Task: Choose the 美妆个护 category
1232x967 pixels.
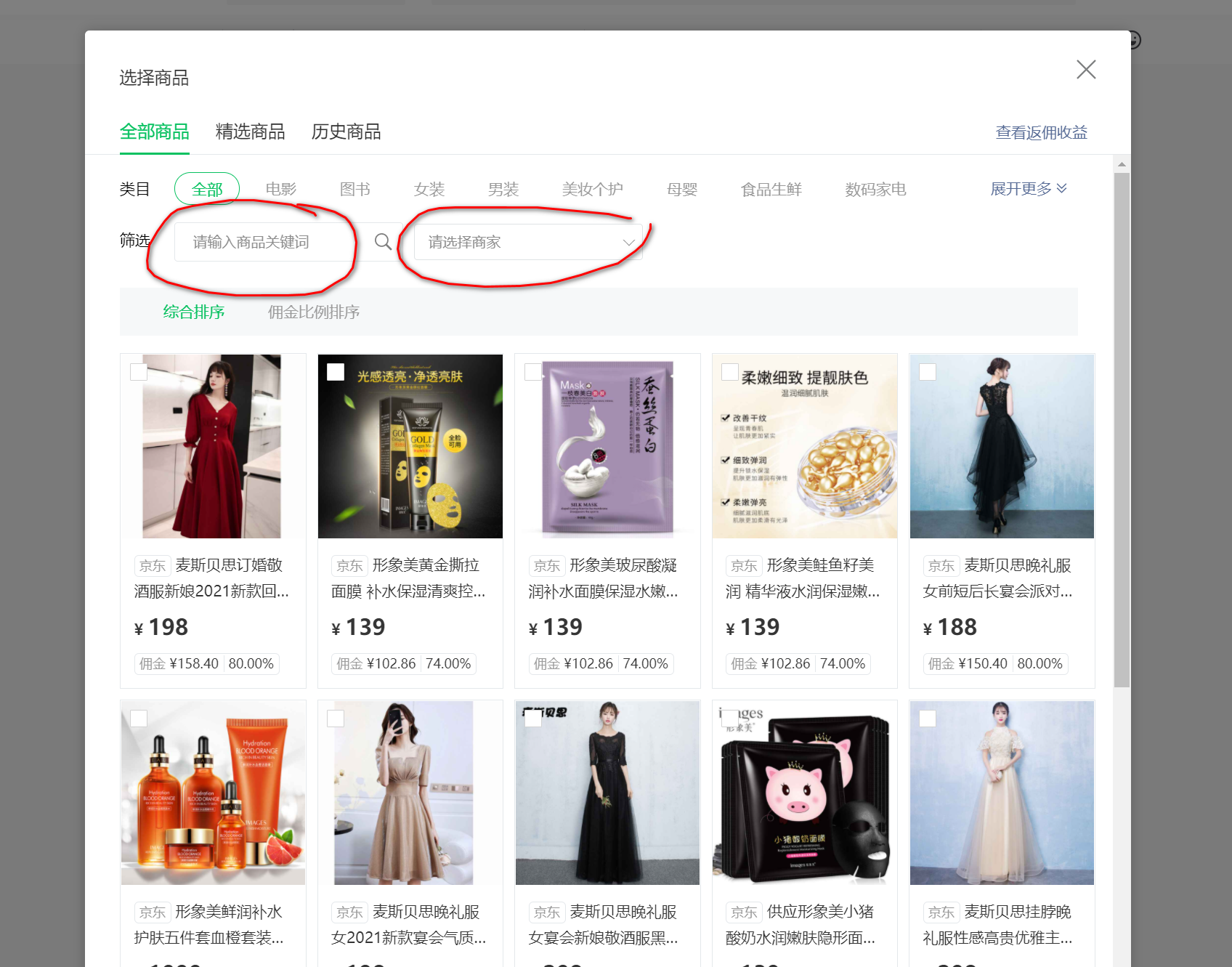Action: click(593, 190)
